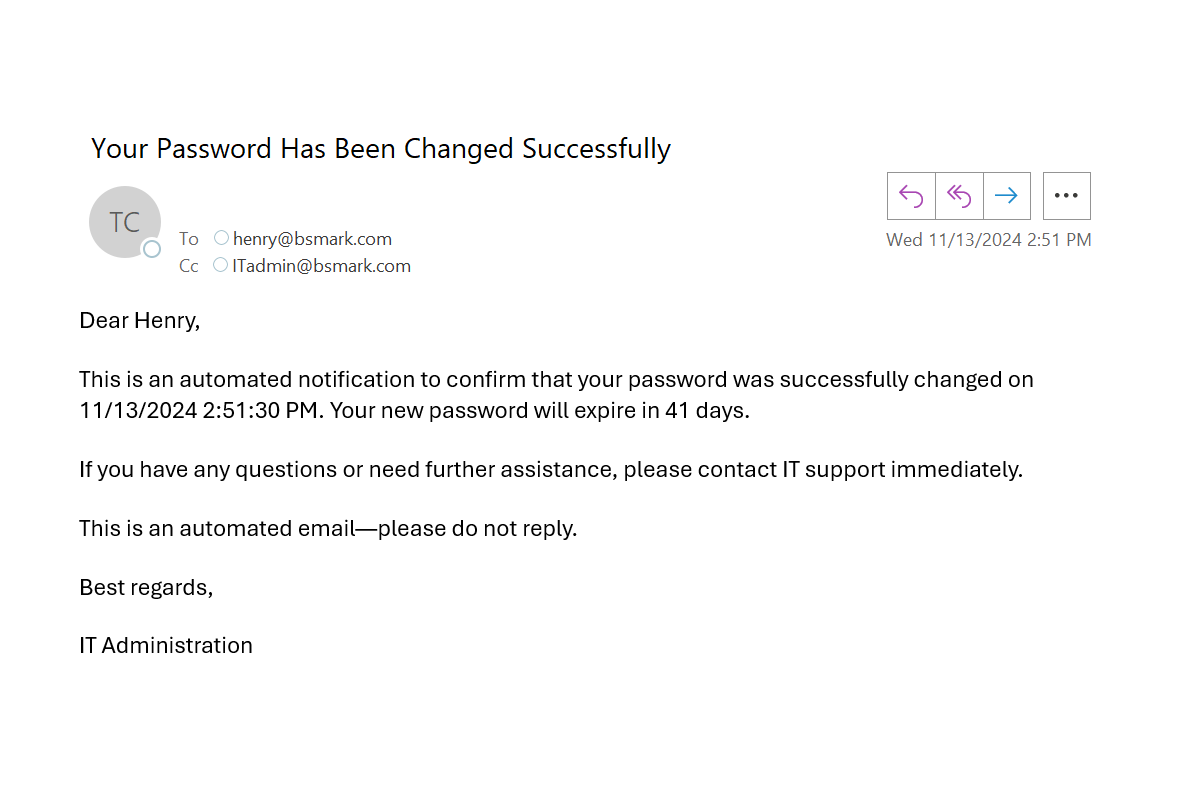Open the TC sender avatar contact card
This screenshot has height=800, width=1200.
125,222
